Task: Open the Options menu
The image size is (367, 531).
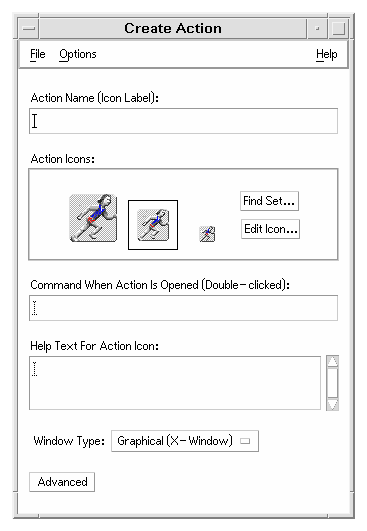Action: tap(78, 55)
